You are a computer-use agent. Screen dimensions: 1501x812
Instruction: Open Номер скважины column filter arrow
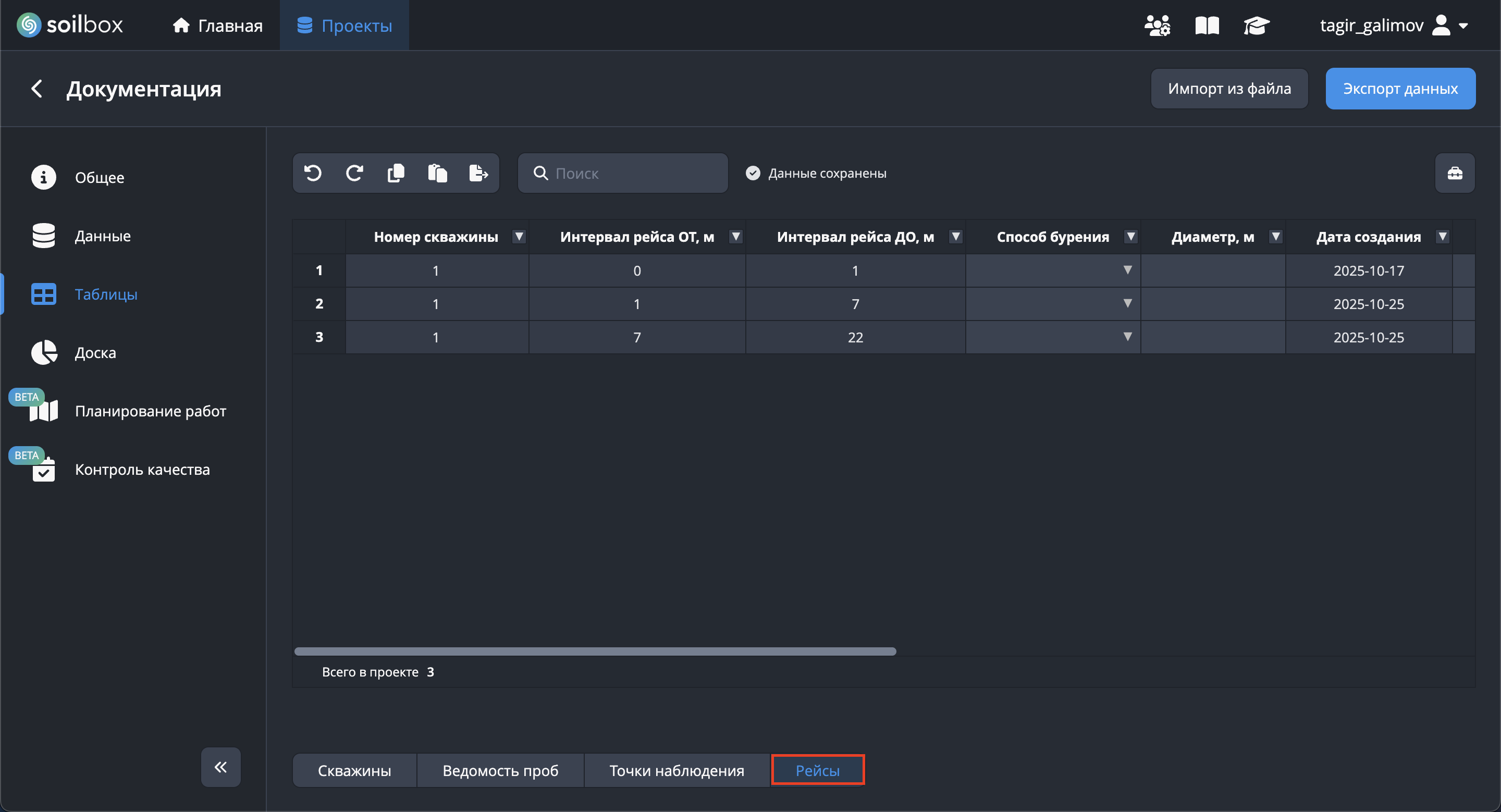pos(519,237)
